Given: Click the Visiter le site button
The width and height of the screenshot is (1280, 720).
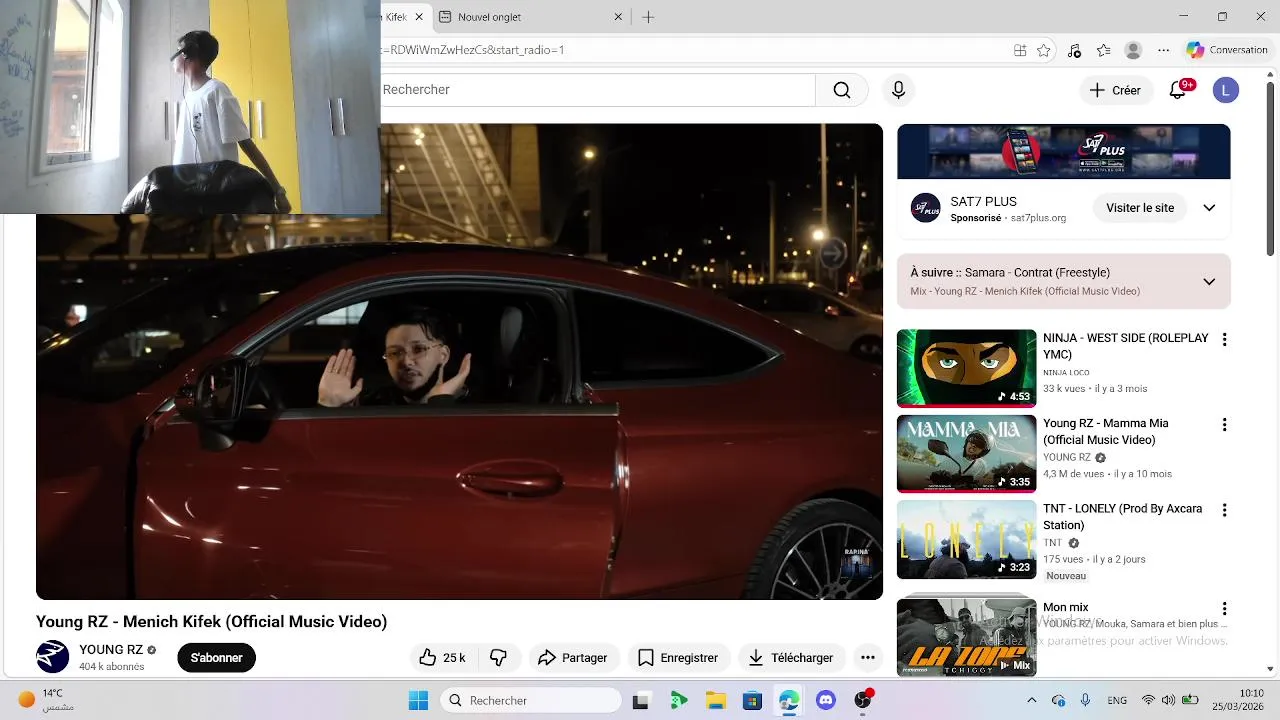Looking at the screenshot, I should pyautogui.click(x=1140, y=208).
